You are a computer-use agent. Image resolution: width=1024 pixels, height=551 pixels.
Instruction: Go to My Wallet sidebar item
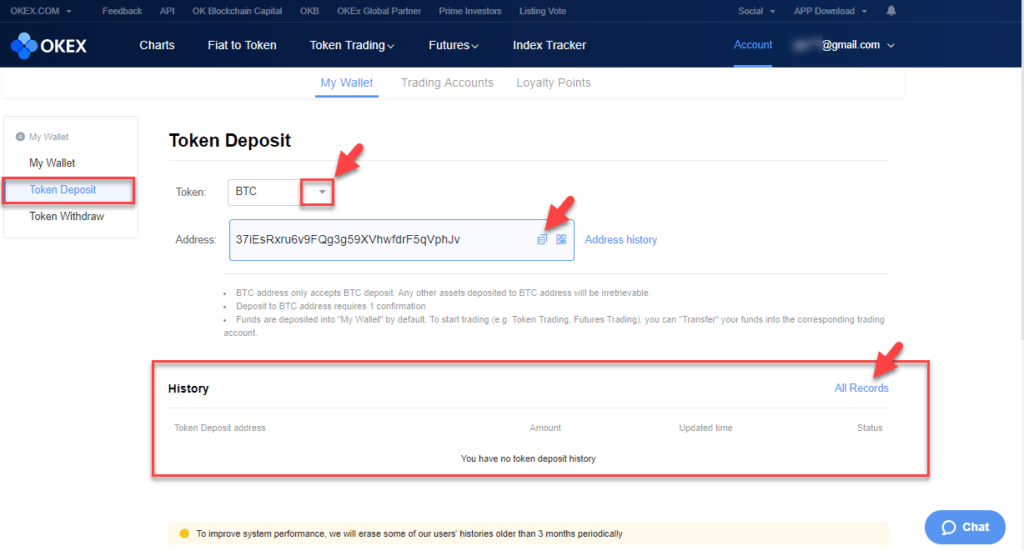[x=52, y=163]
